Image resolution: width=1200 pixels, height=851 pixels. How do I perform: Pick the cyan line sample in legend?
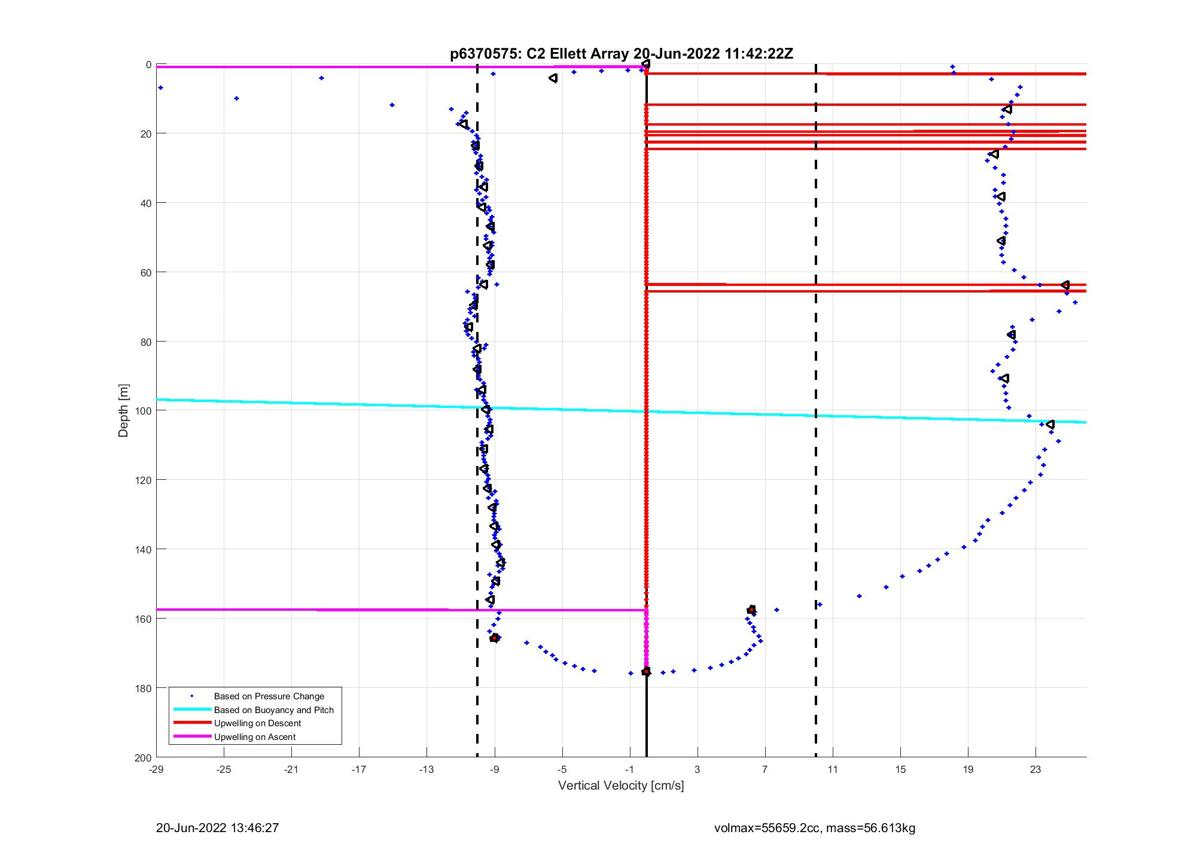coord(190,709)
